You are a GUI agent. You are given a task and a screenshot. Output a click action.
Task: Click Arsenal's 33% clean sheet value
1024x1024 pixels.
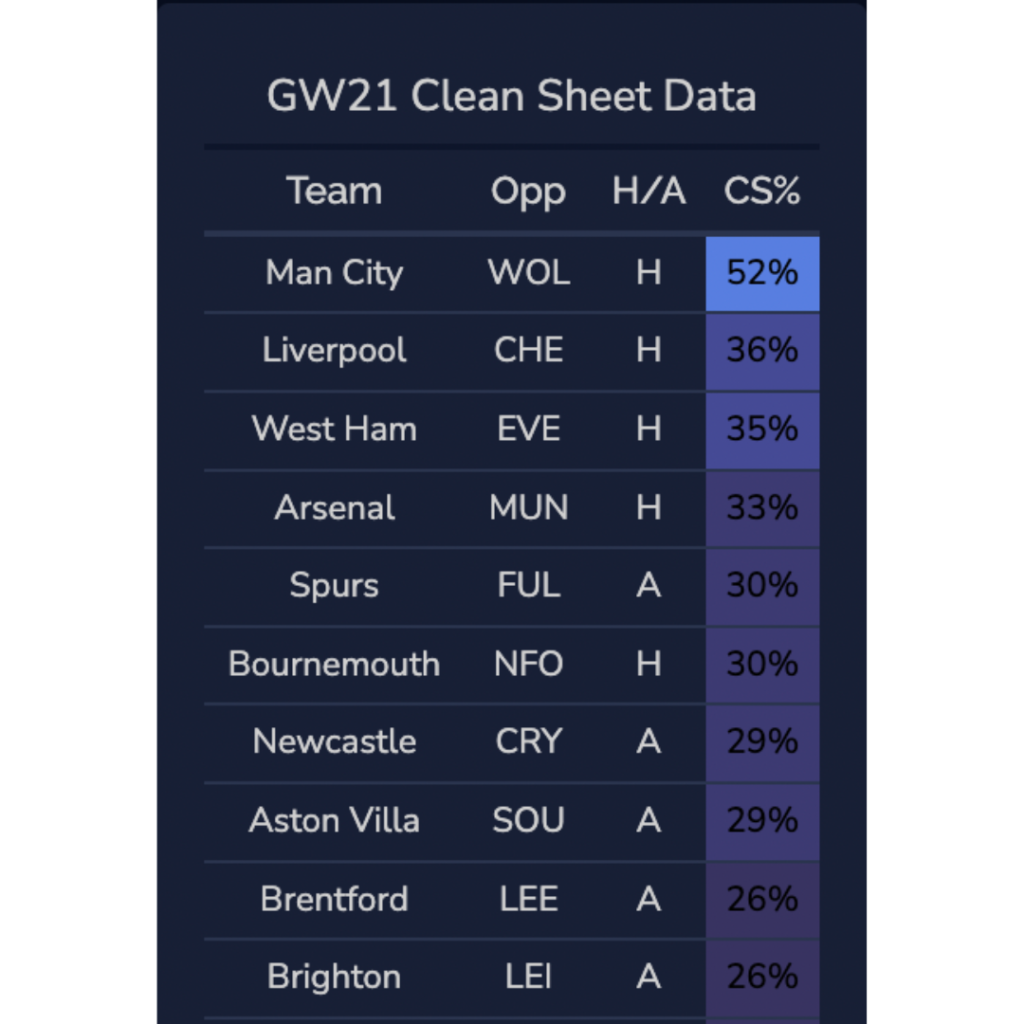pyautogui.click(x=762, y=507)
